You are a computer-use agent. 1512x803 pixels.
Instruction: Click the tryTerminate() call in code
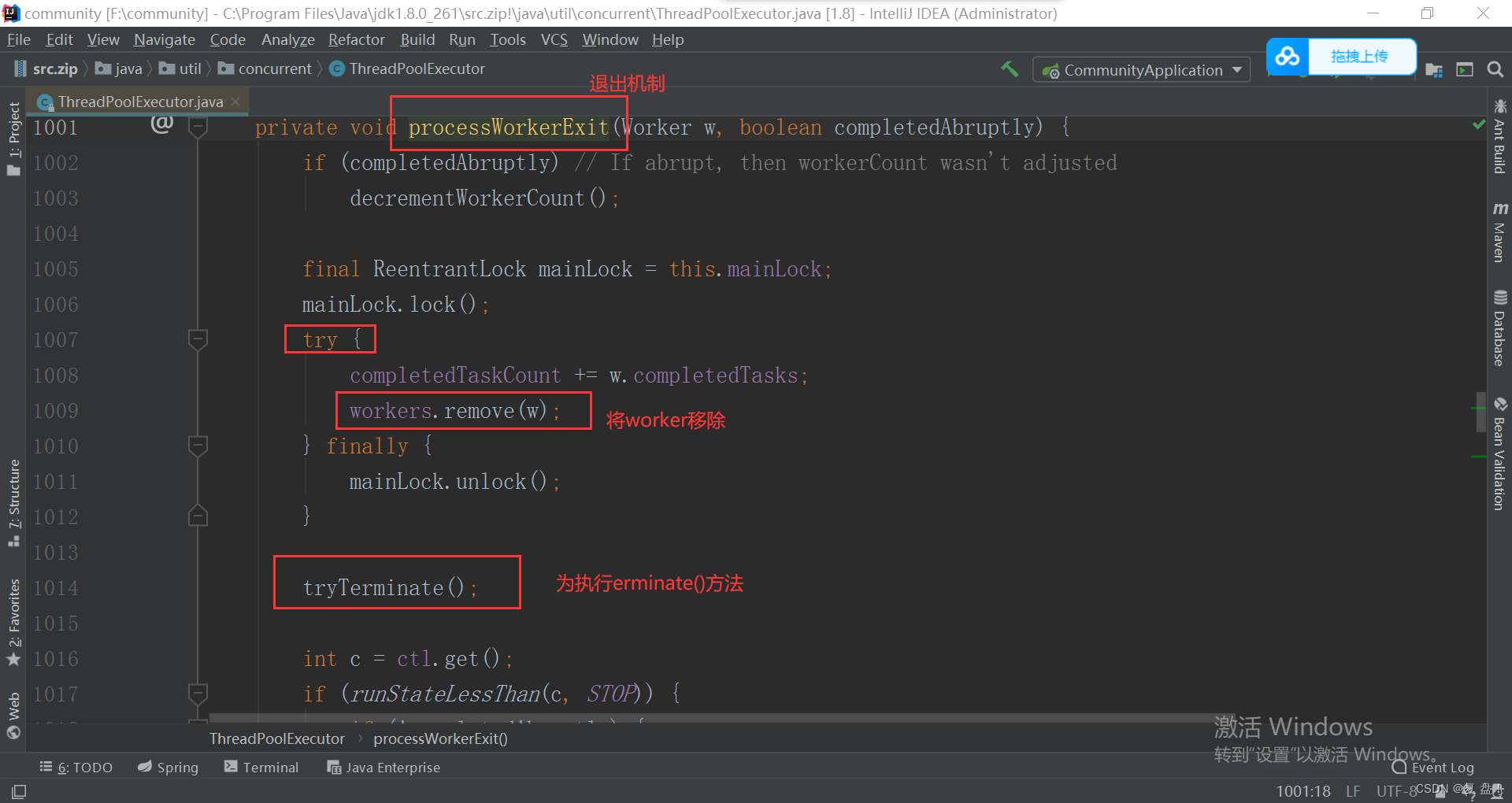click(390, 588)
